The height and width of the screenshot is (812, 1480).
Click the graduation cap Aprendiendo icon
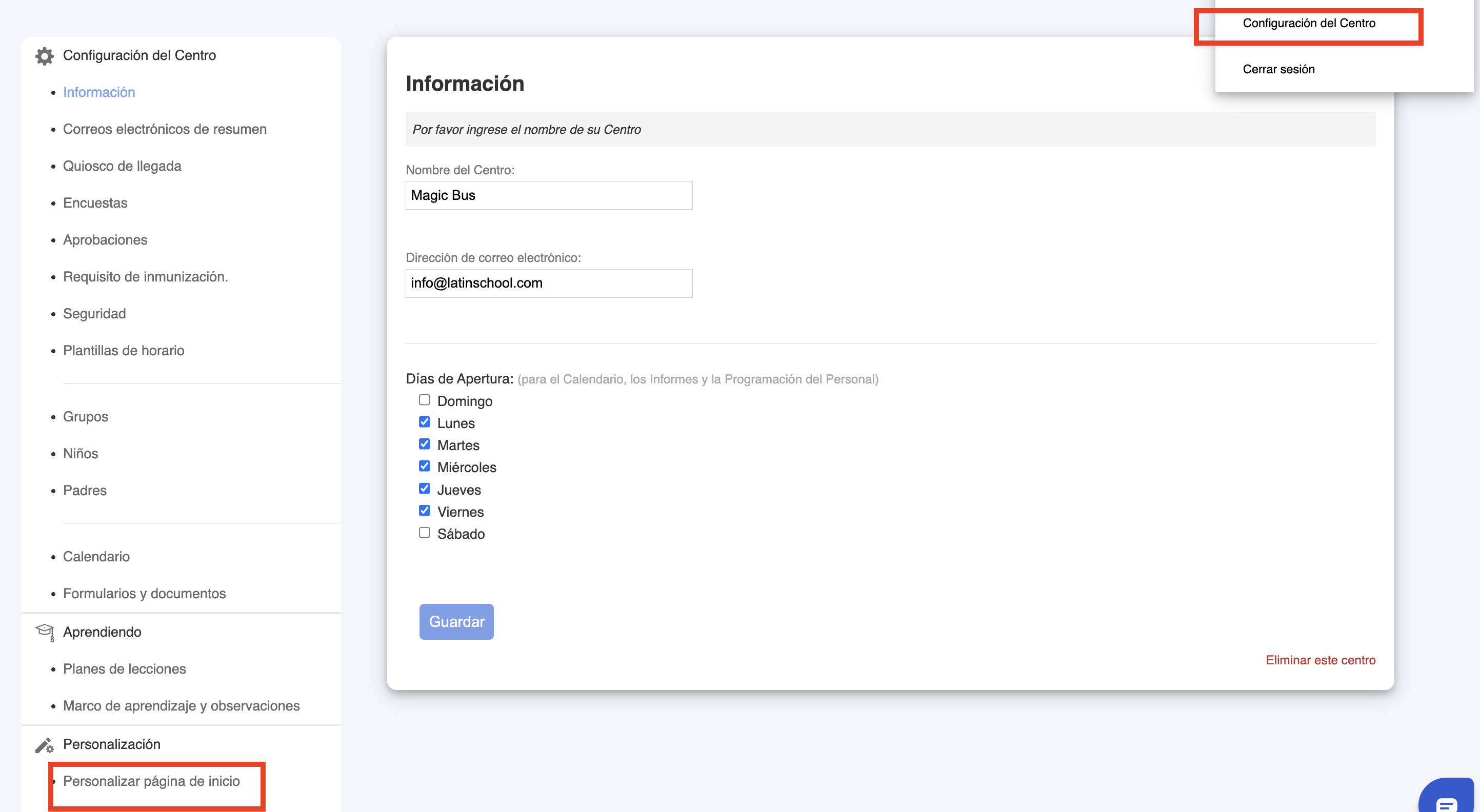44,632
